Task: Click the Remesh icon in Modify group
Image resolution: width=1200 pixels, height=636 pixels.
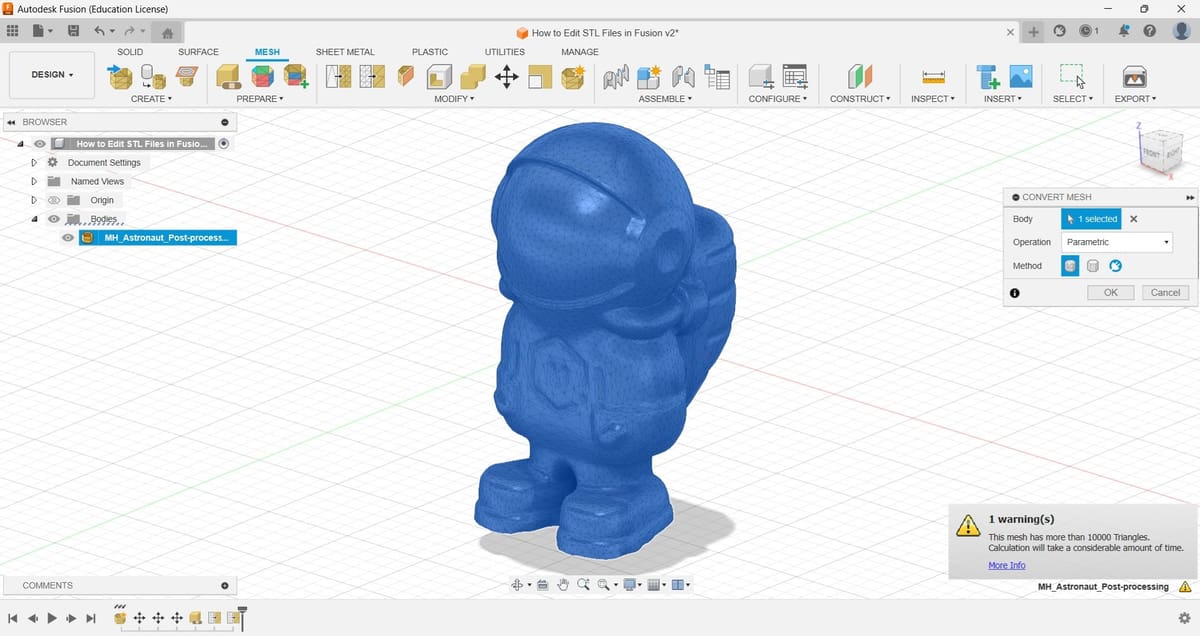Action: click(339, 76)
